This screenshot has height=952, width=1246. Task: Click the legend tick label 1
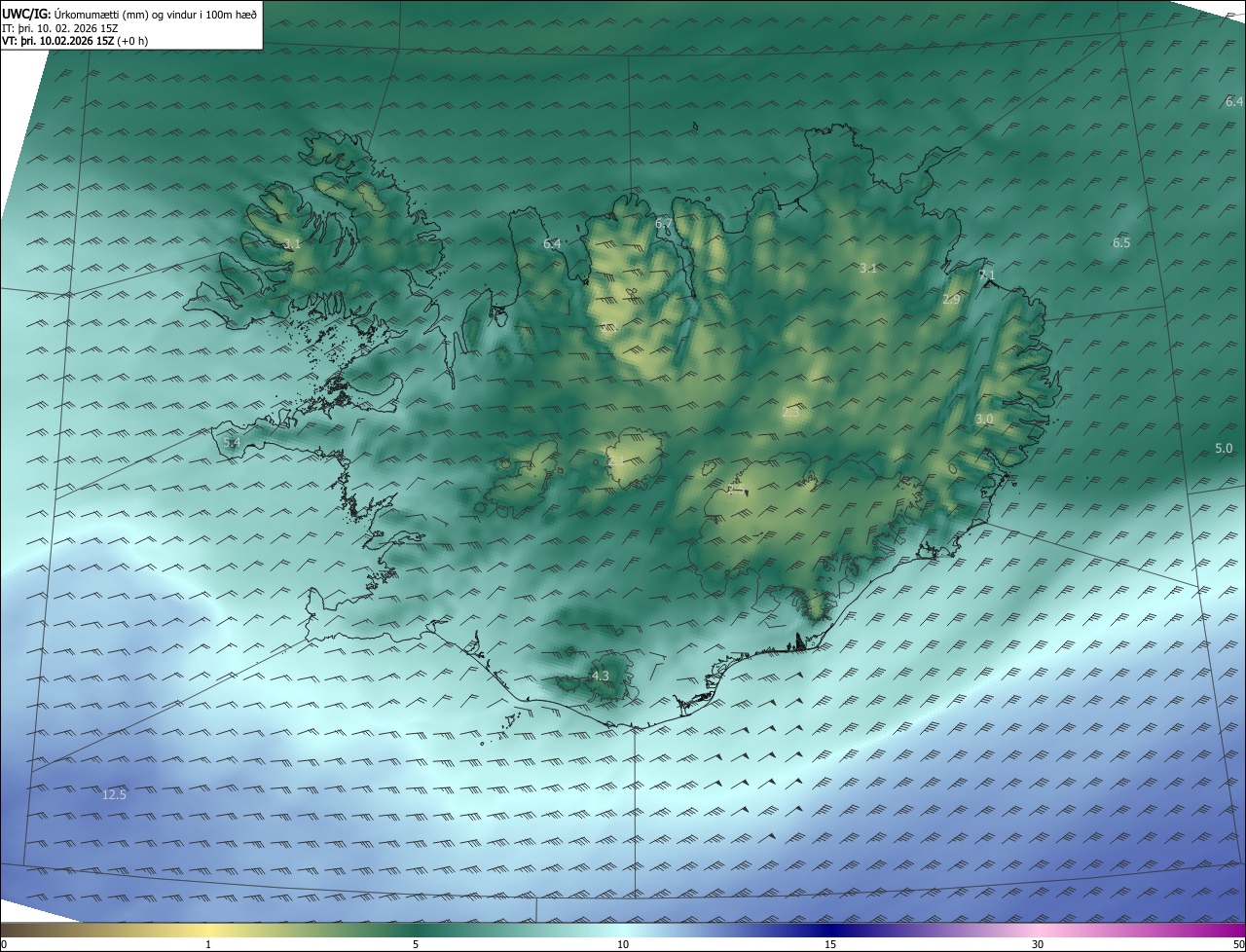[x=208, y=944]
